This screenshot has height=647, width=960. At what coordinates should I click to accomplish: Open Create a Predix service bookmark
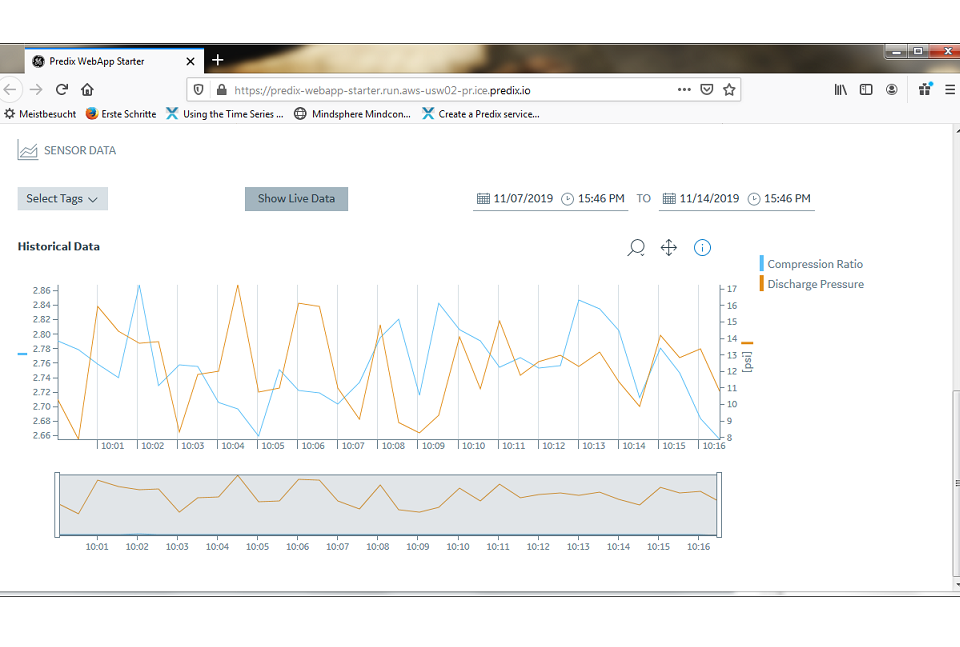pyautogui.click(x=481, y=114)
